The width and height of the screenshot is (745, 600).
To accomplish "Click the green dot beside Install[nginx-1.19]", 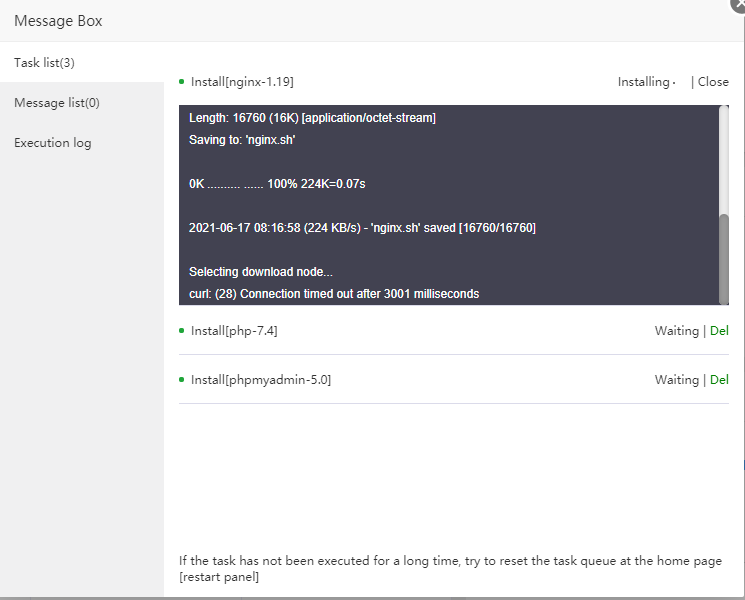I will (182, 82).
